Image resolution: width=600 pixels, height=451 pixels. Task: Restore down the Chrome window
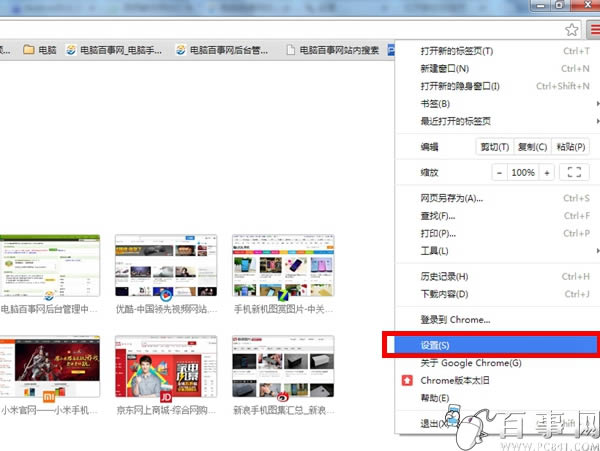coord(559,5)
